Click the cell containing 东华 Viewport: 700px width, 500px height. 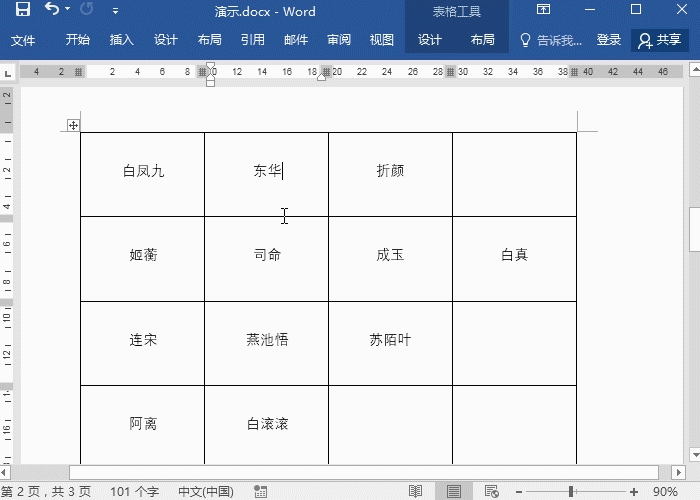267,175
